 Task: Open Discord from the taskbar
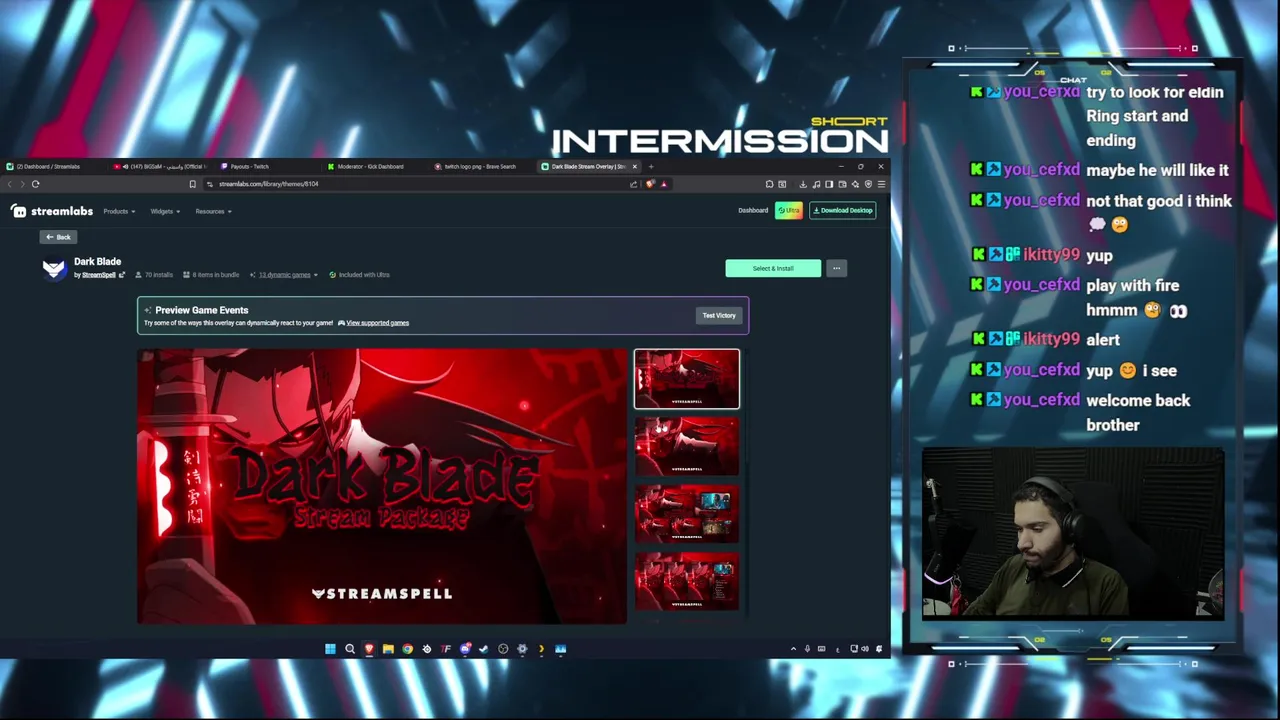tap(465, 649)
